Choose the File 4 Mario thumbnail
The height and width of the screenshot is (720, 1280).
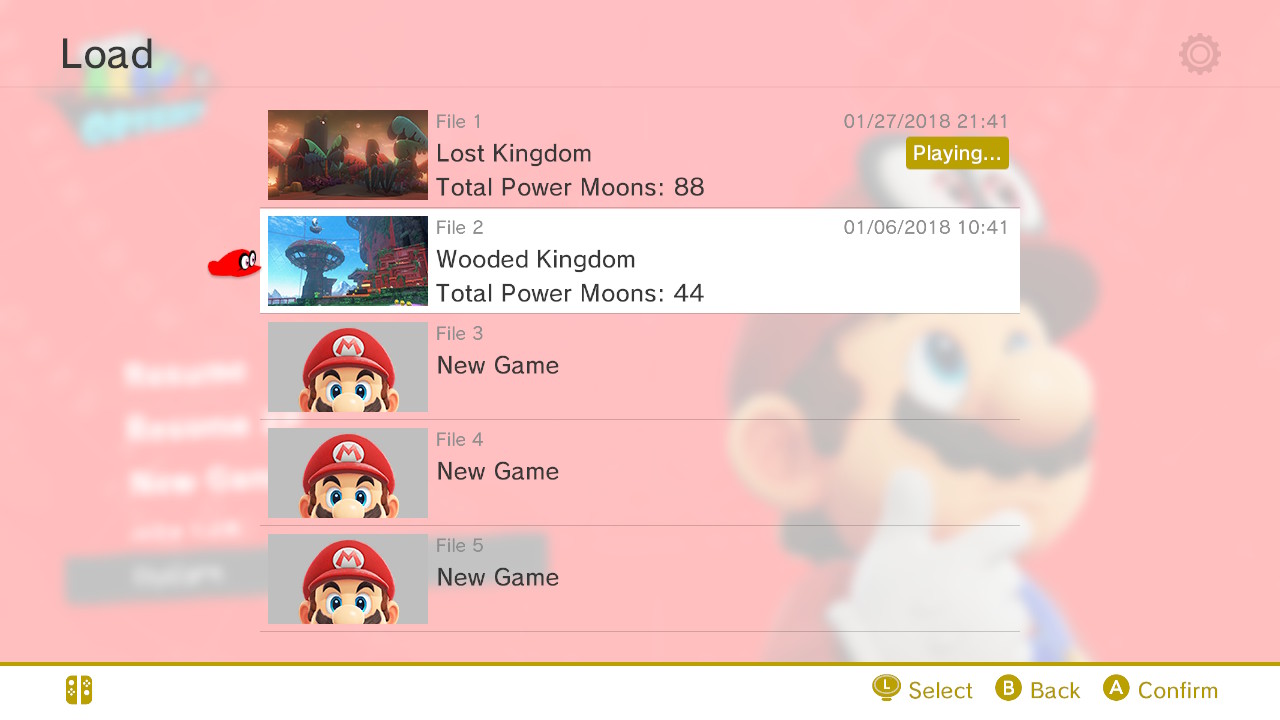pos(348,473)
